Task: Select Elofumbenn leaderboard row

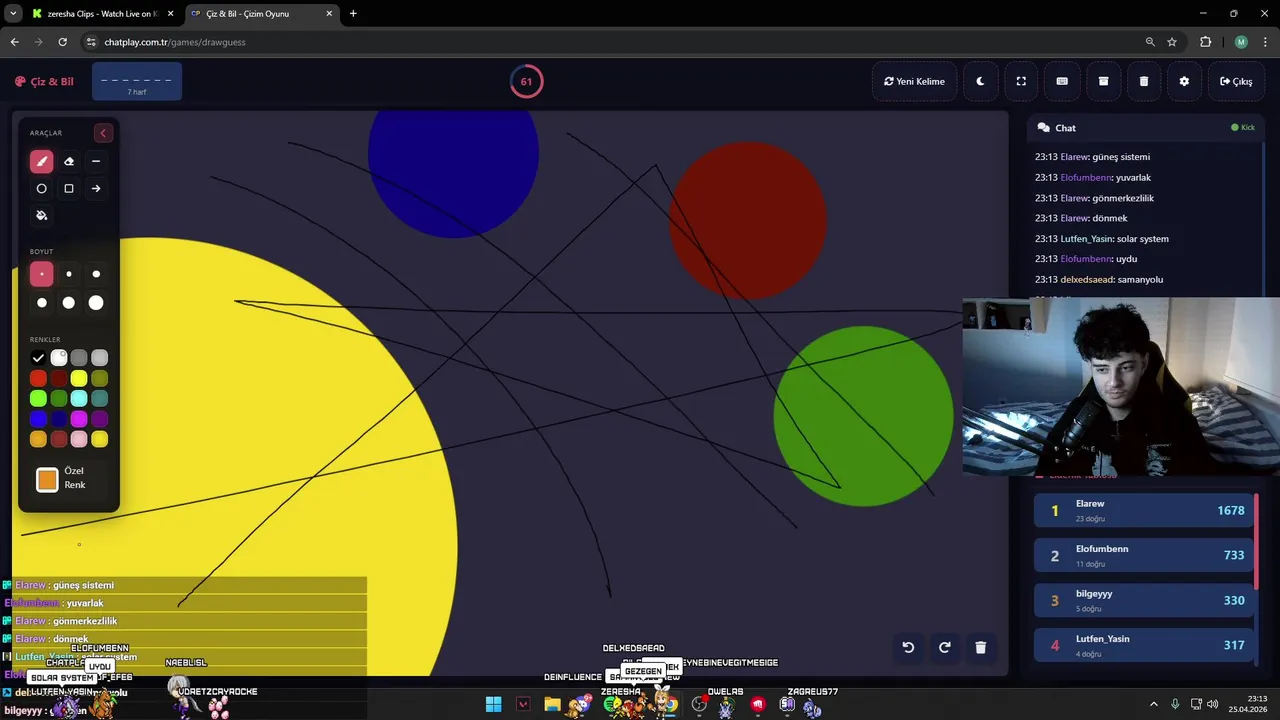Action: coord(1144,555)
